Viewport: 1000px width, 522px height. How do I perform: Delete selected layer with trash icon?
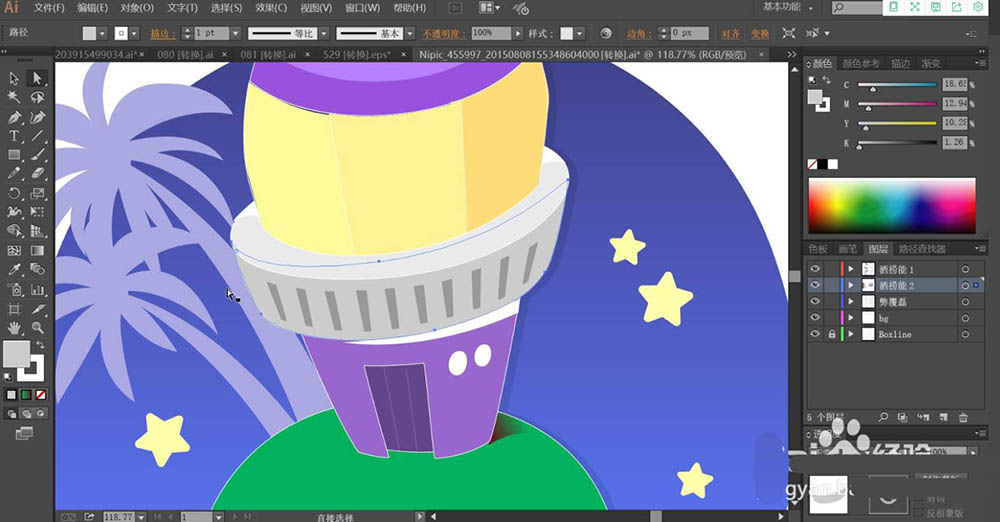click(963, 416)
